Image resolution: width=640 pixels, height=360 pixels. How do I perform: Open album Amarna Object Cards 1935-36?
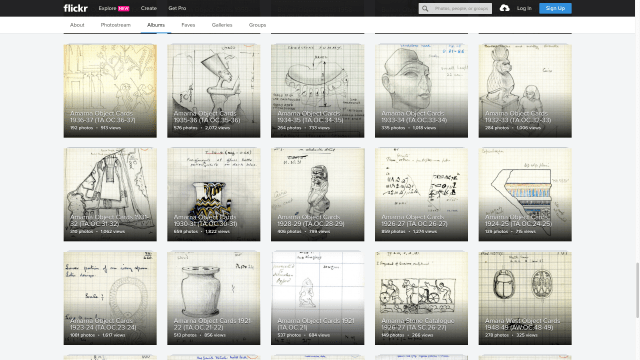click(213, 91)
